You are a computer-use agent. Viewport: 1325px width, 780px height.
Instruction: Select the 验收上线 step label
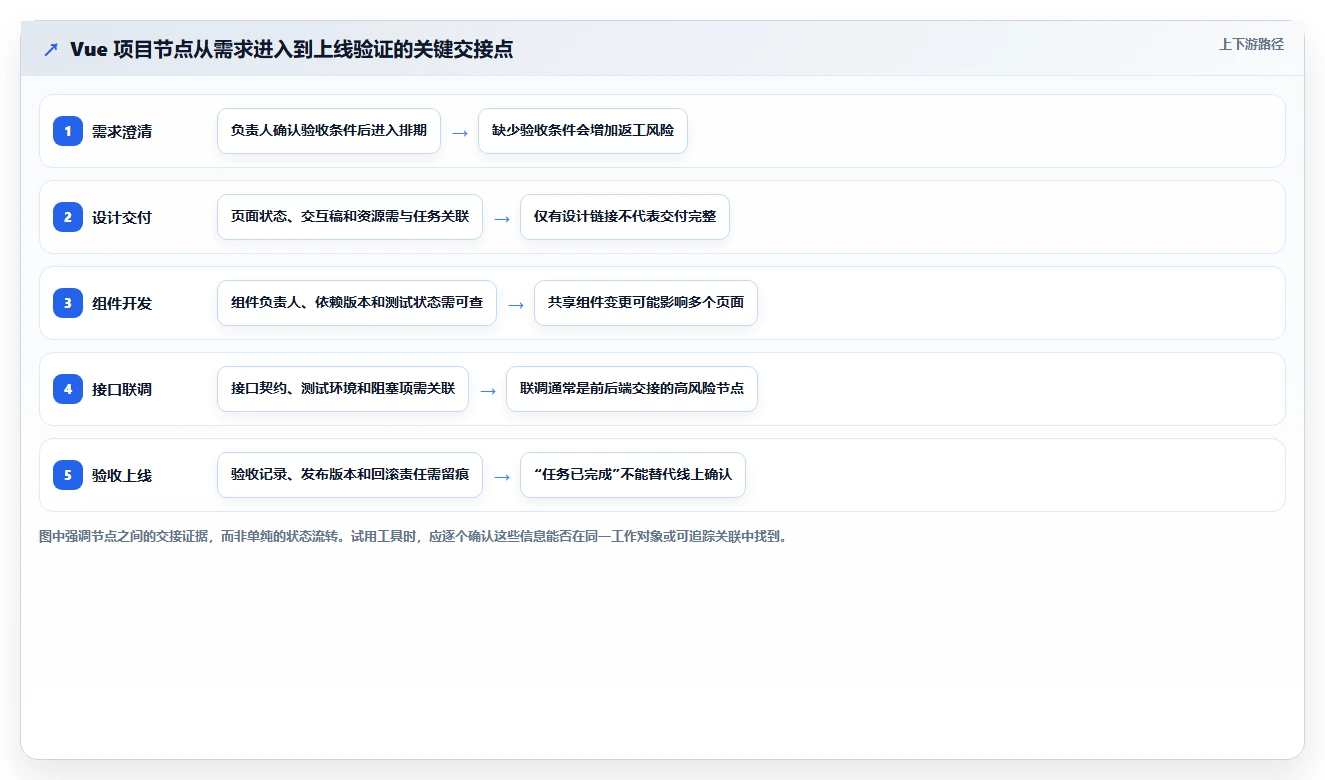(122, 475)
